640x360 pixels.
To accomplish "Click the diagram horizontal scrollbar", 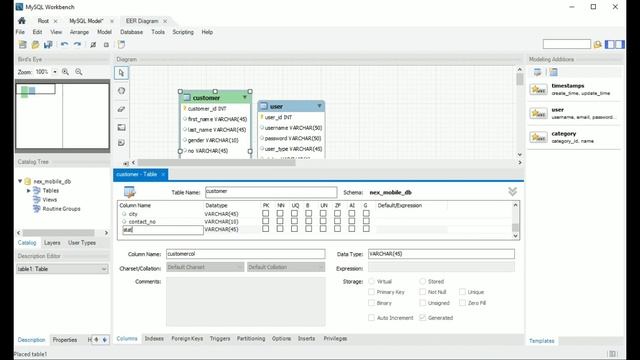I will [216, 162].
